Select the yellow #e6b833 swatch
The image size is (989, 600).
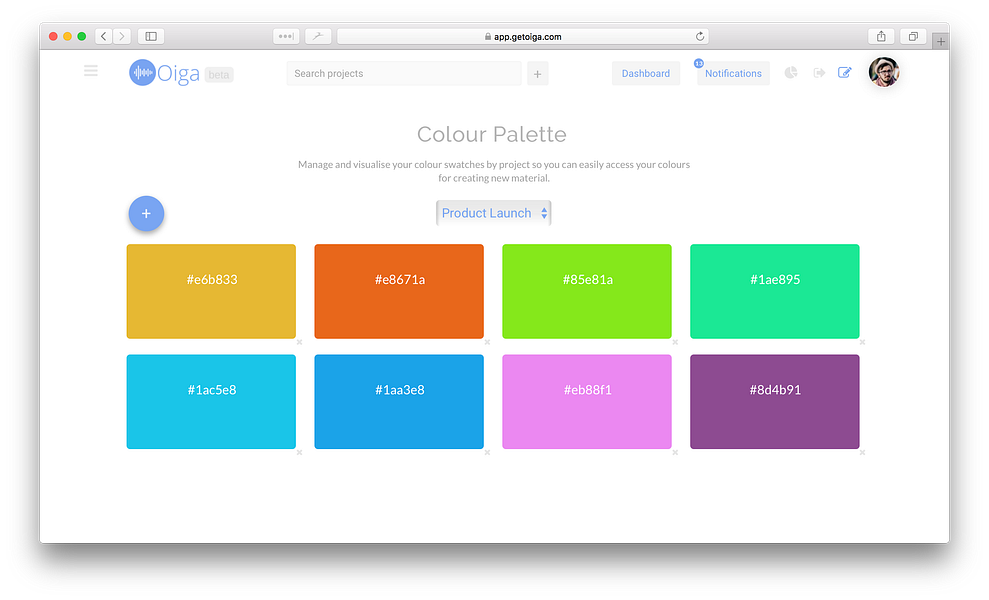[211, 291]
